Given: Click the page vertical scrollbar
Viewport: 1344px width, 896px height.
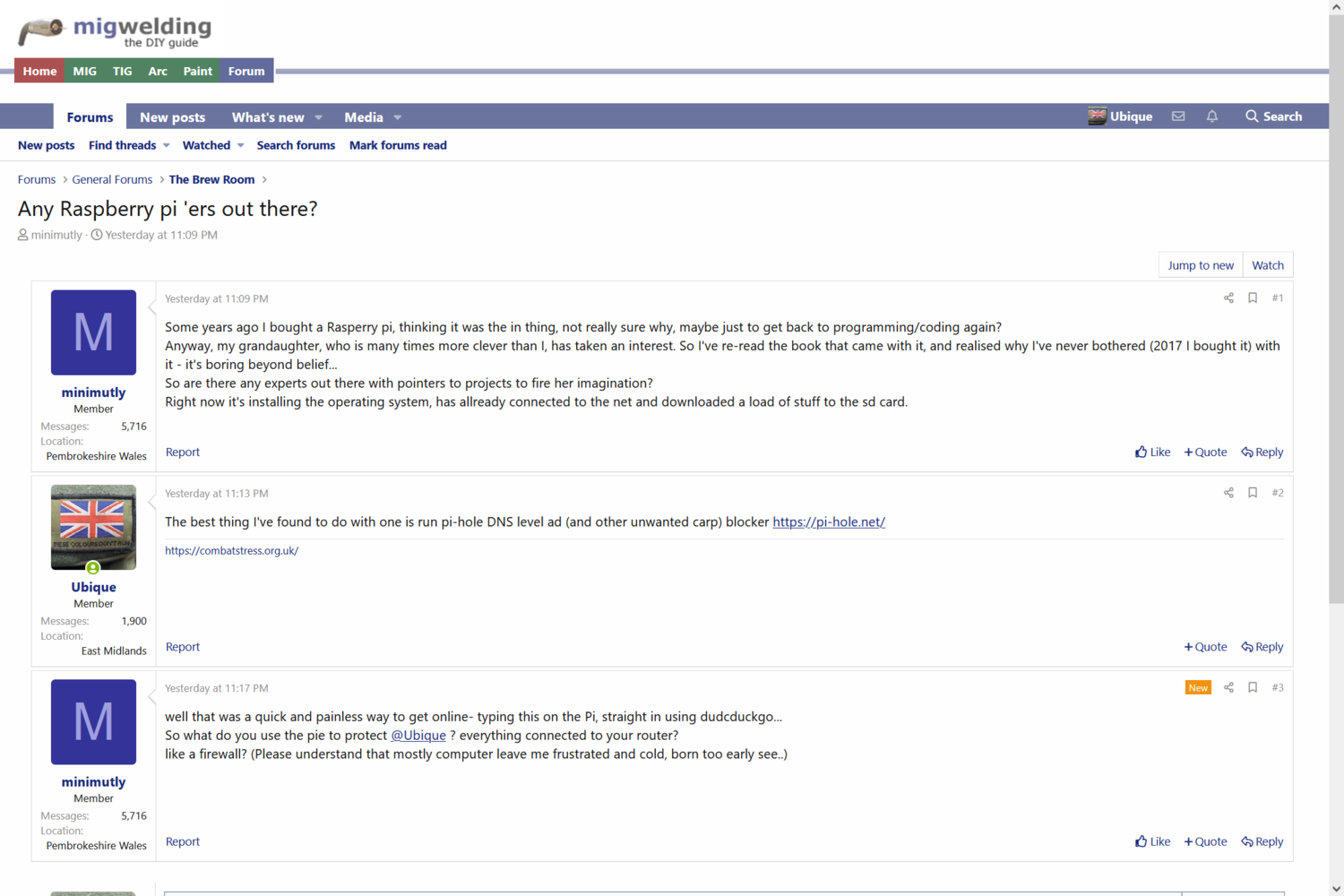Looking at the screenshot, I should coord(1336,358).
